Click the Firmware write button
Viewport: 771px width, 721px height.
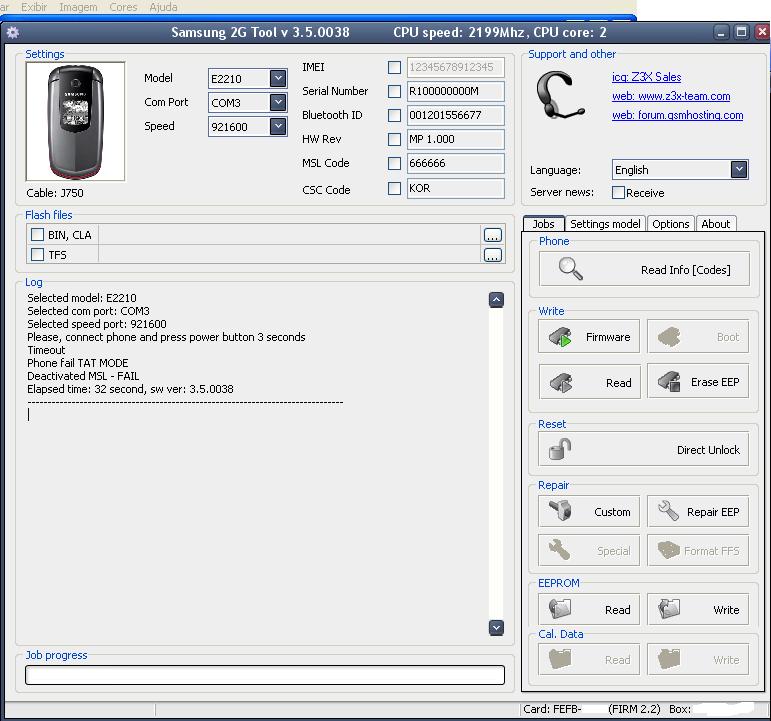coord(589,336)
